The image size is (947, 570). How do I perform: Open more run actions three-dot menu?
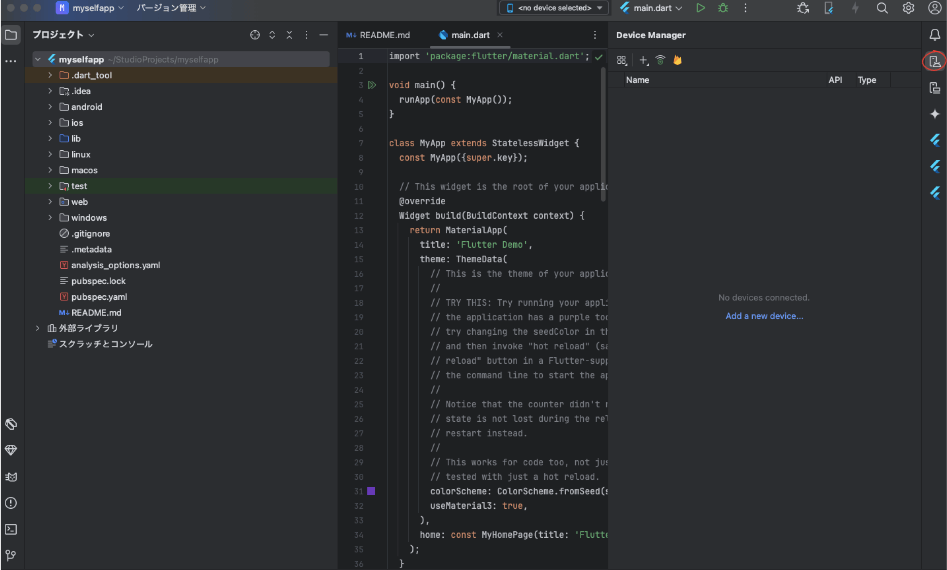pos(745,8)
